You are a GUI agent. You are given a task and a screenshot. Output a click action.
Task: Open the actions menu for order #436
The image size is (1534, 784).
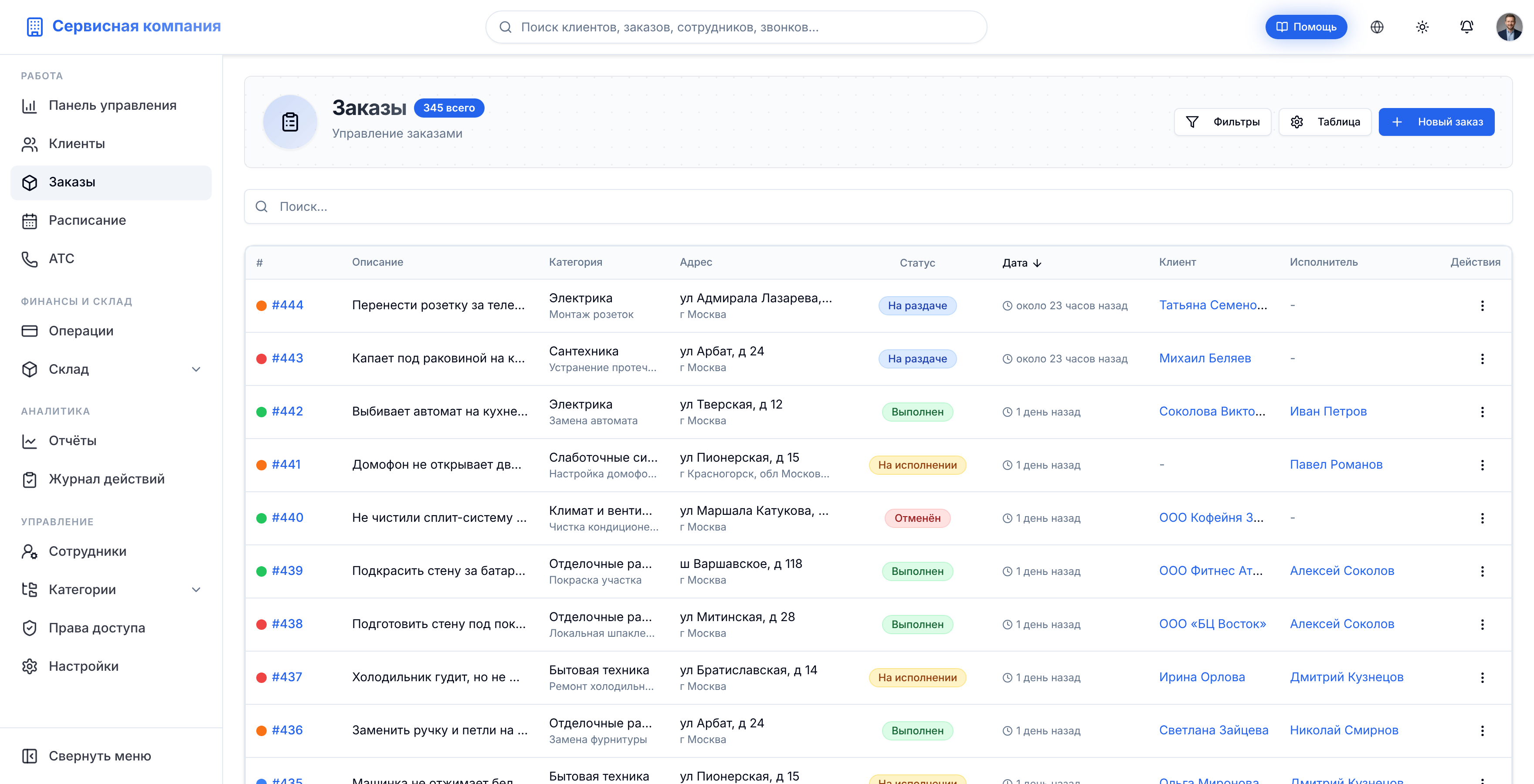(x=1482, y=731)
